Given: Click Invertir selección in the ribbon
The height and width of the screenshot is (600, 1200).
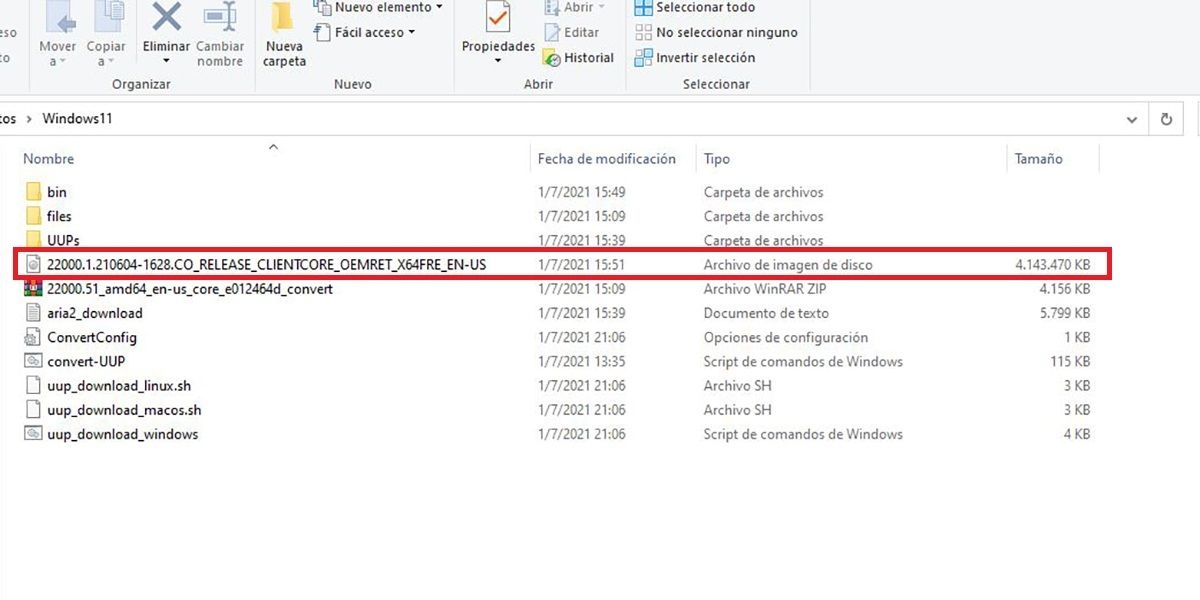Looking at the screenshot, I should click(x=696, y=58).
